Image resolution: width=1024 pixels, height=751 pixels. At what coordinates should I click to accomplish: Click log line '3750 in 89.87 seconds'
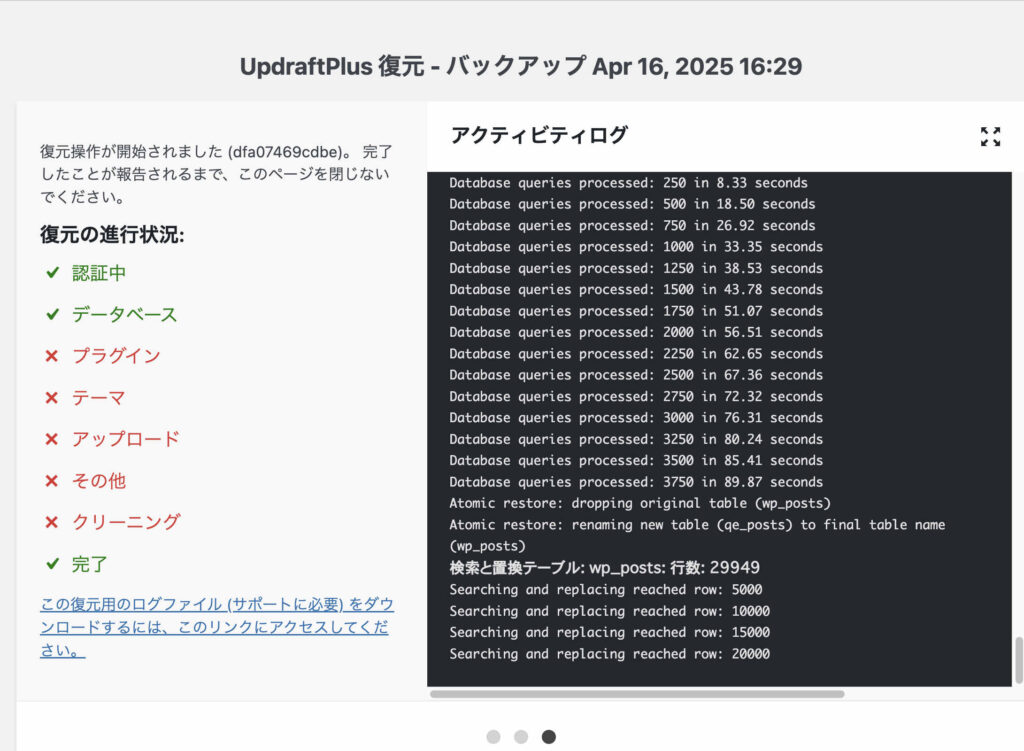coord(636,482)
